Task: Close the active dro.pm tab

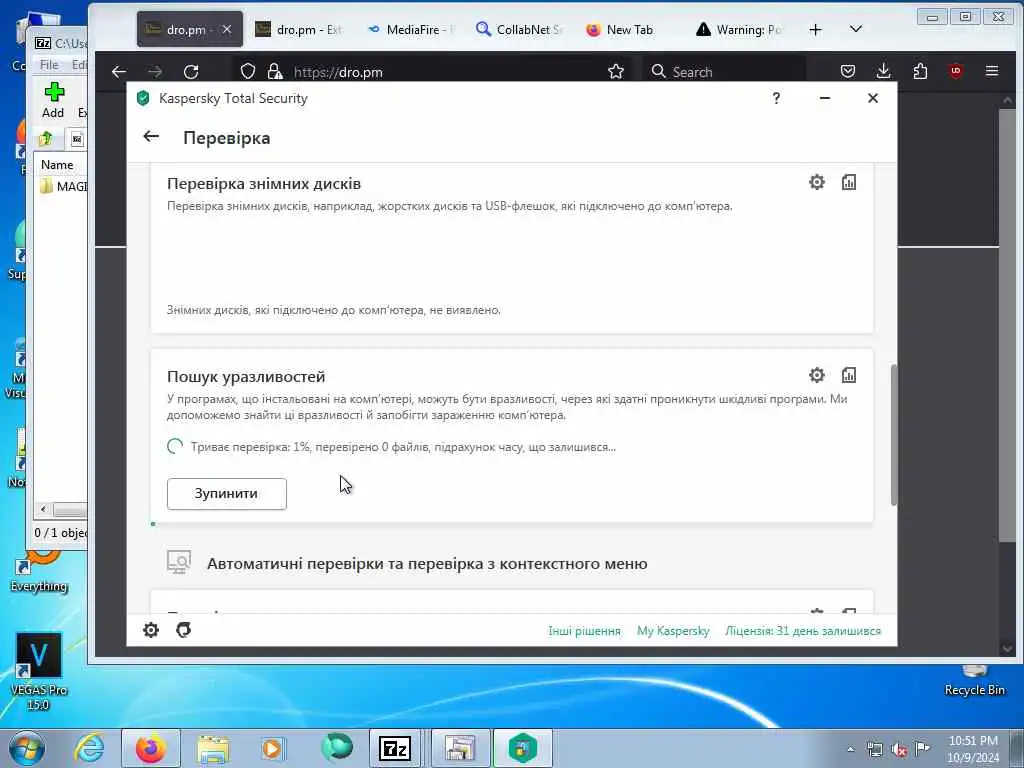Action: pyautogui.click(x=227, y=29)
